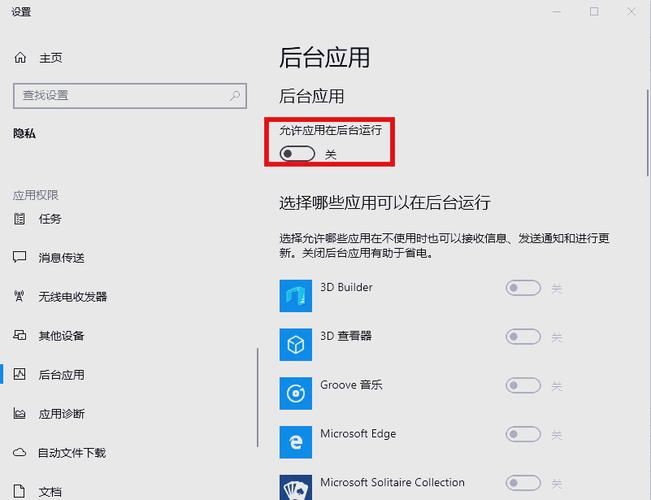Click the Microsoft Solitaire Collection name
Image resolution: width=651 pixels, height=500 pixels.
click(x=392, y=482)
